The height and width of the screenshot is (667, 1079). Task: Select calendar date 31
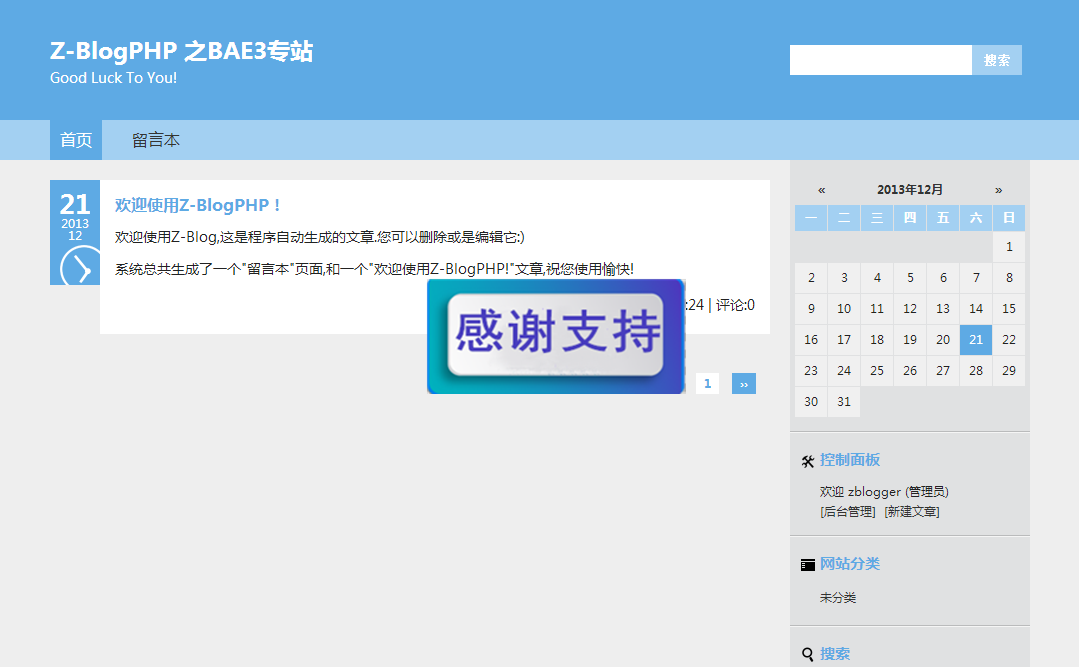844,401
